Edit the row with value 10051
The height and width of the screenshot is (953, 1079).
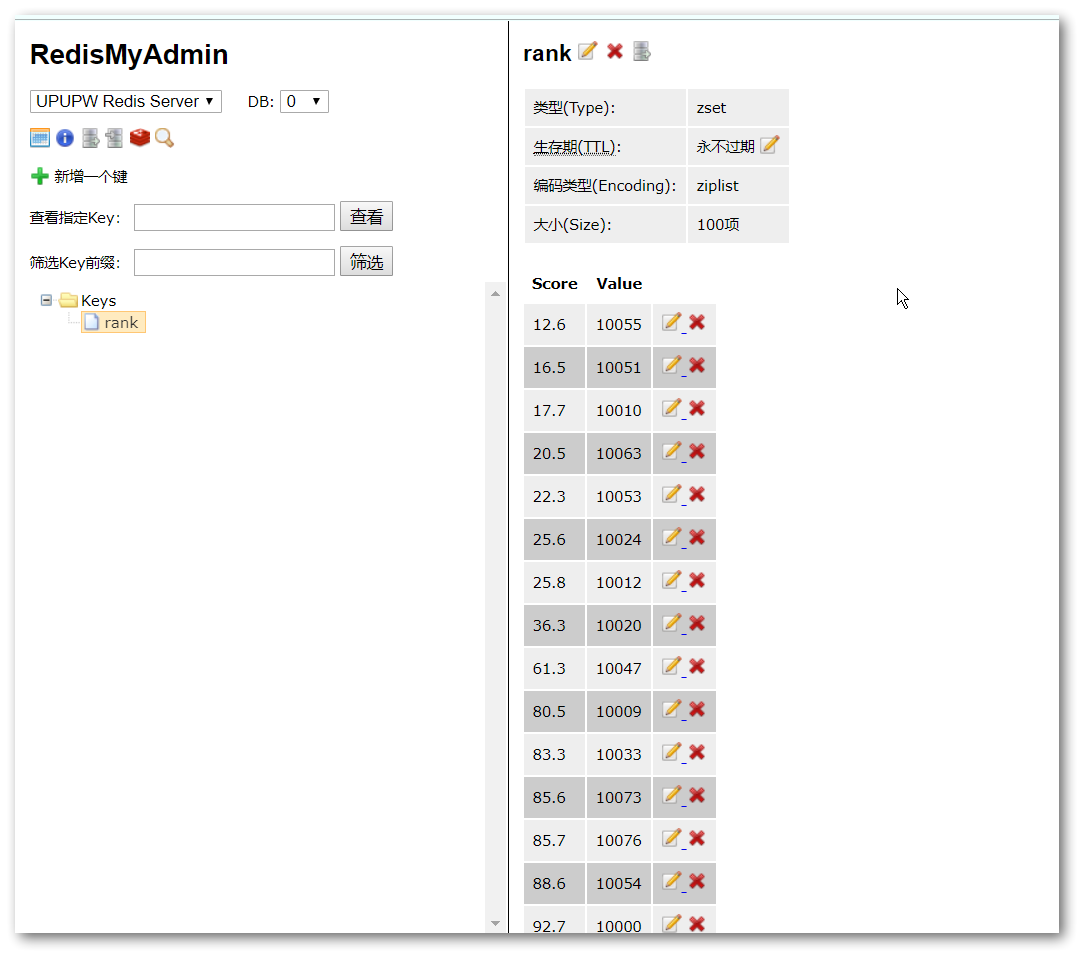point(672,366)
